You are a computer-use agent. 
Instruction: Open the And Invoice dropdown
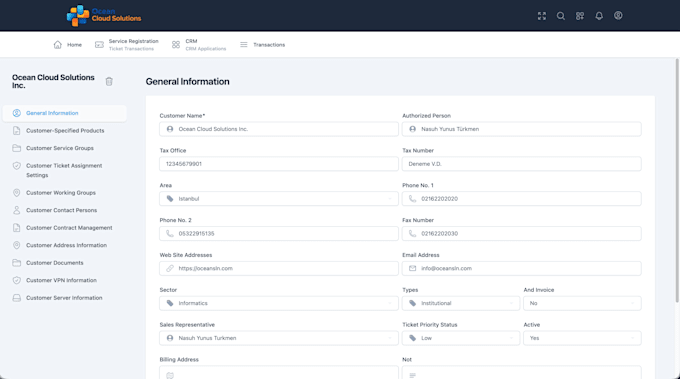[582, 303]
